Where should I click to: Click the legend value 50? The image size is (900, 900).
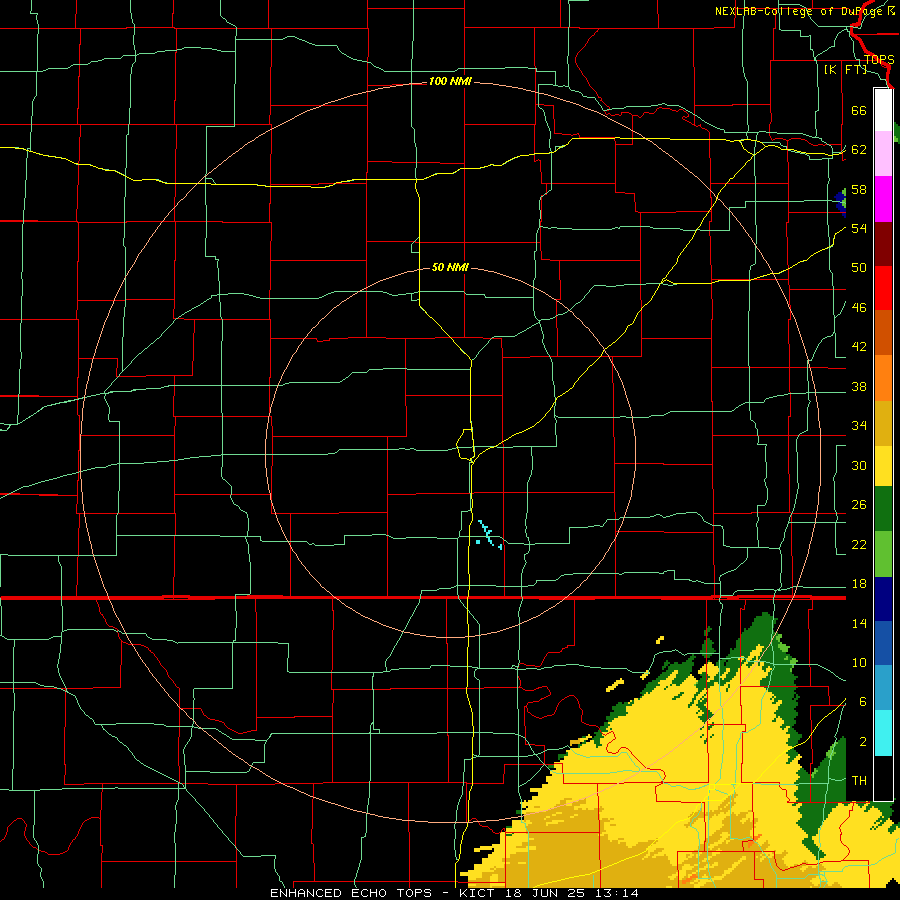tap(859, 268)
